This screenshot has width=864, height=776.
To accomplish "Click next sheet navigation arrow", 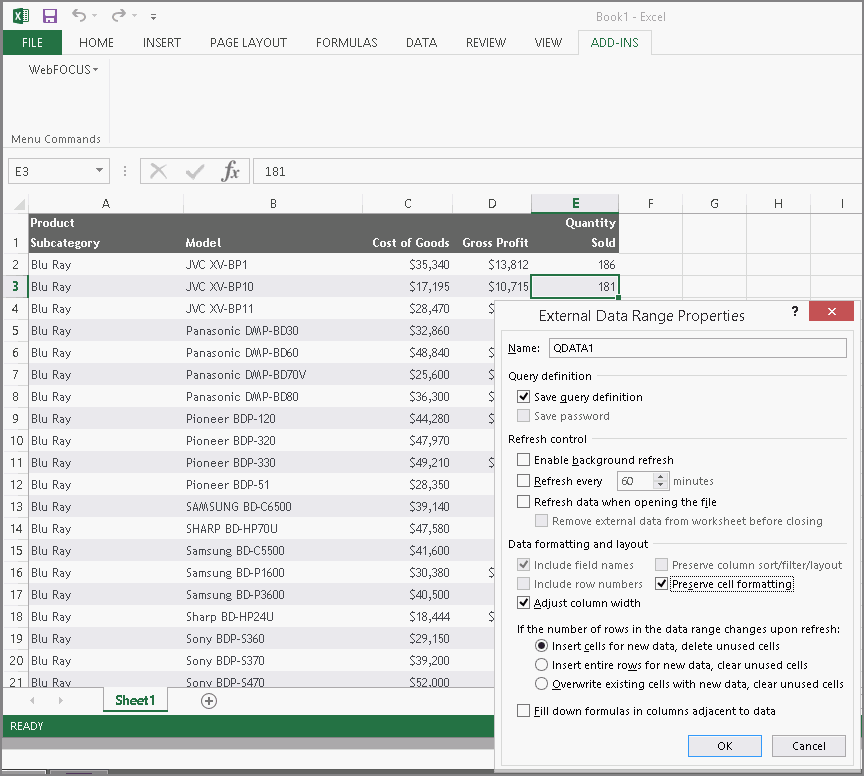I will [61, 700].
